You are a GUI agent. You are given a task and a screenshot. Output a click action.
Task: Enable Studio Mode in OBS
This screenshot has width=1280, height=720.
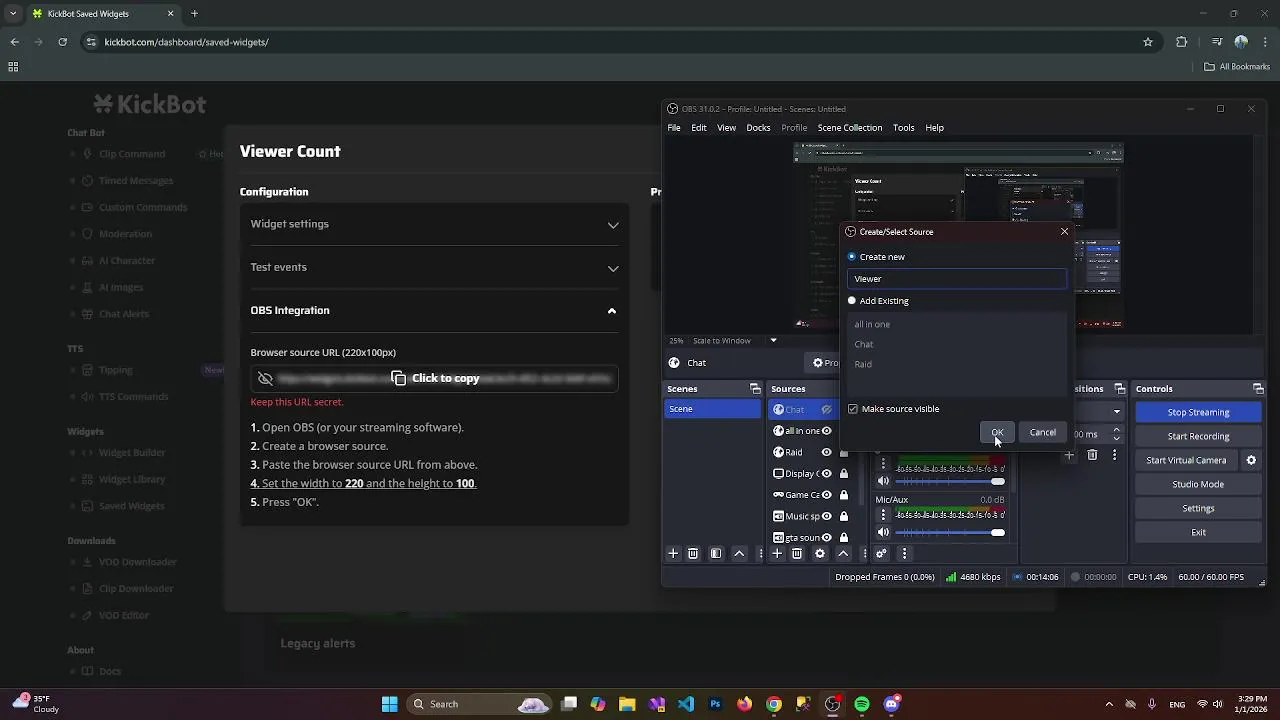(1198, 484)
